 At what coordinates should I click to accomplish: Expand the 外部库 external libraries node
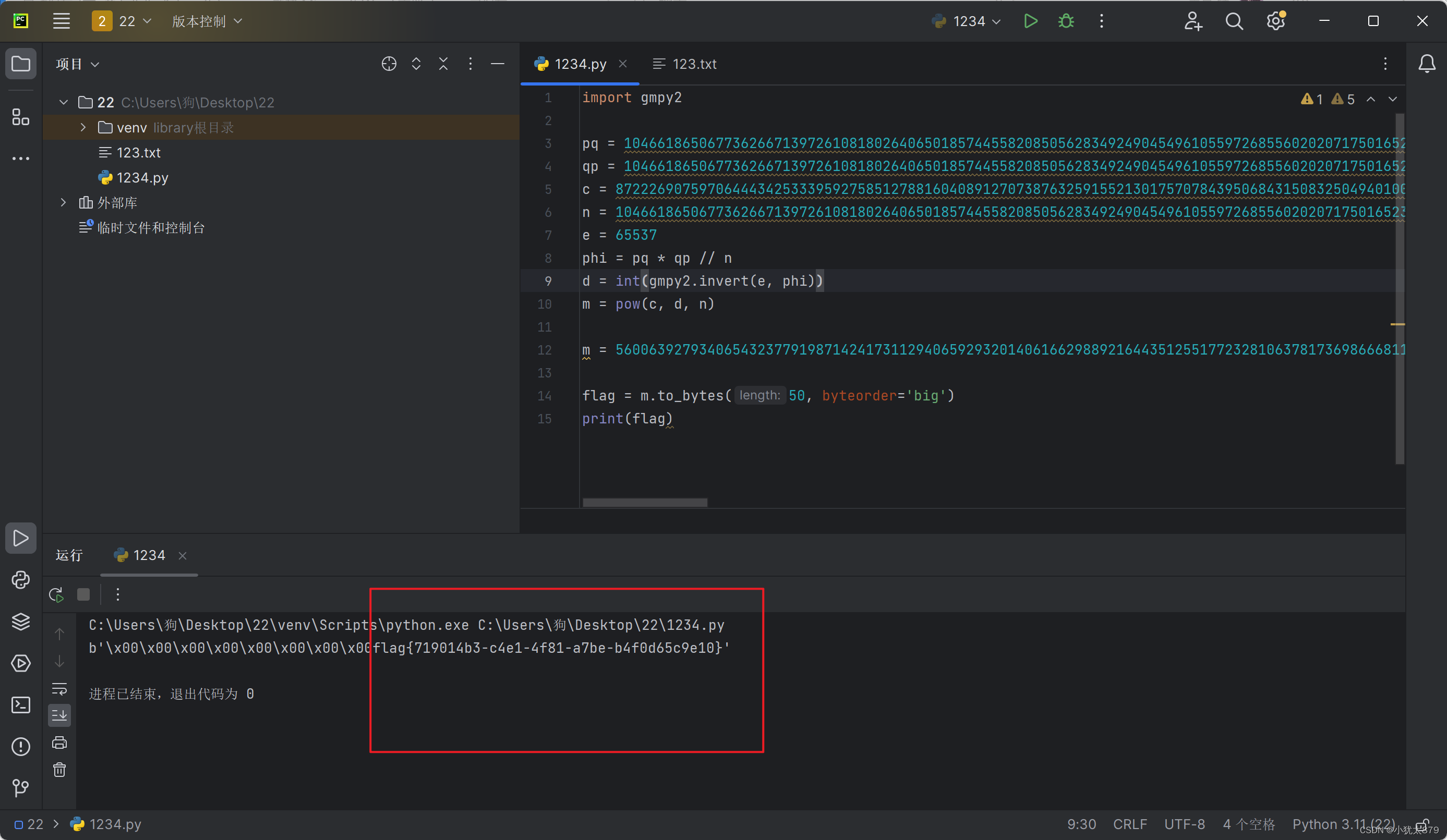(x=63, y=203)
